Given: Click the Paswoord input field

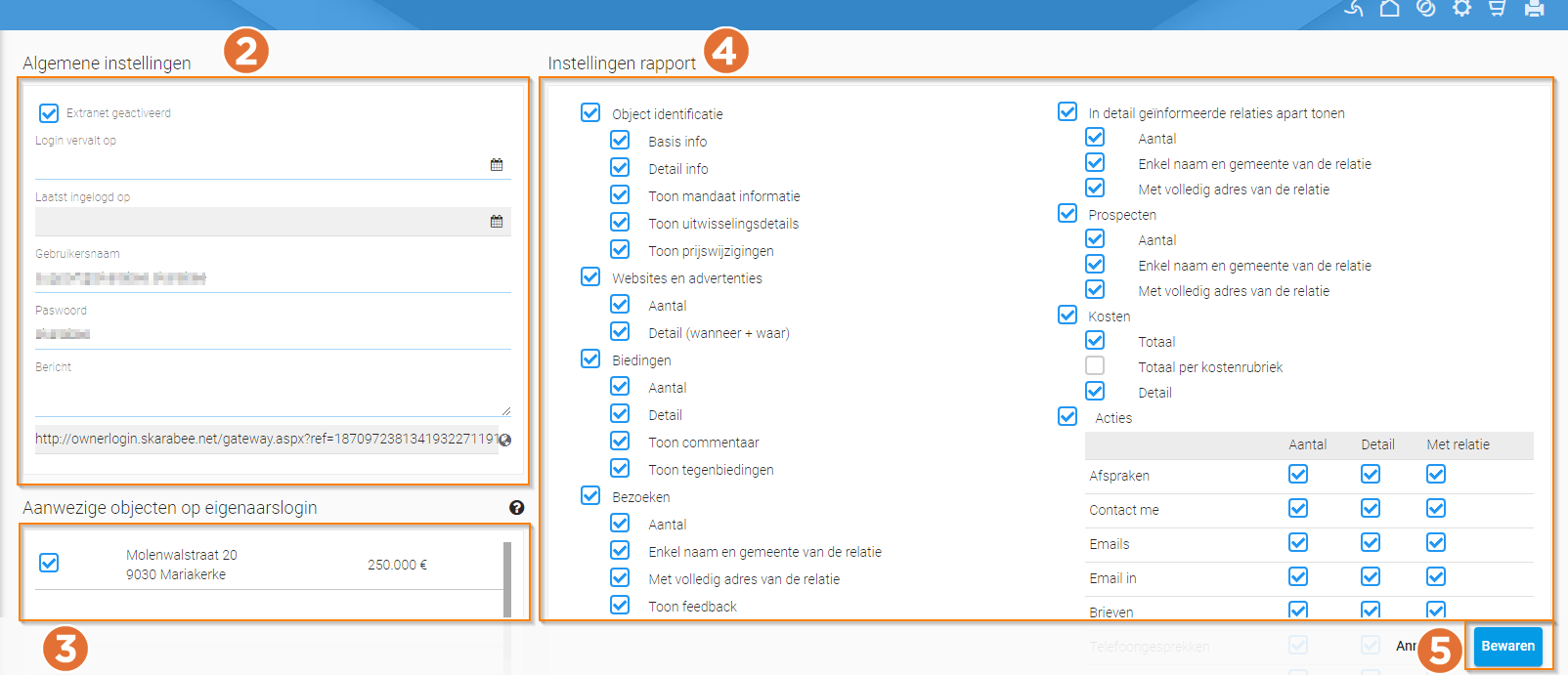Looking at the screenshot, I should click(x=273, y=334).
